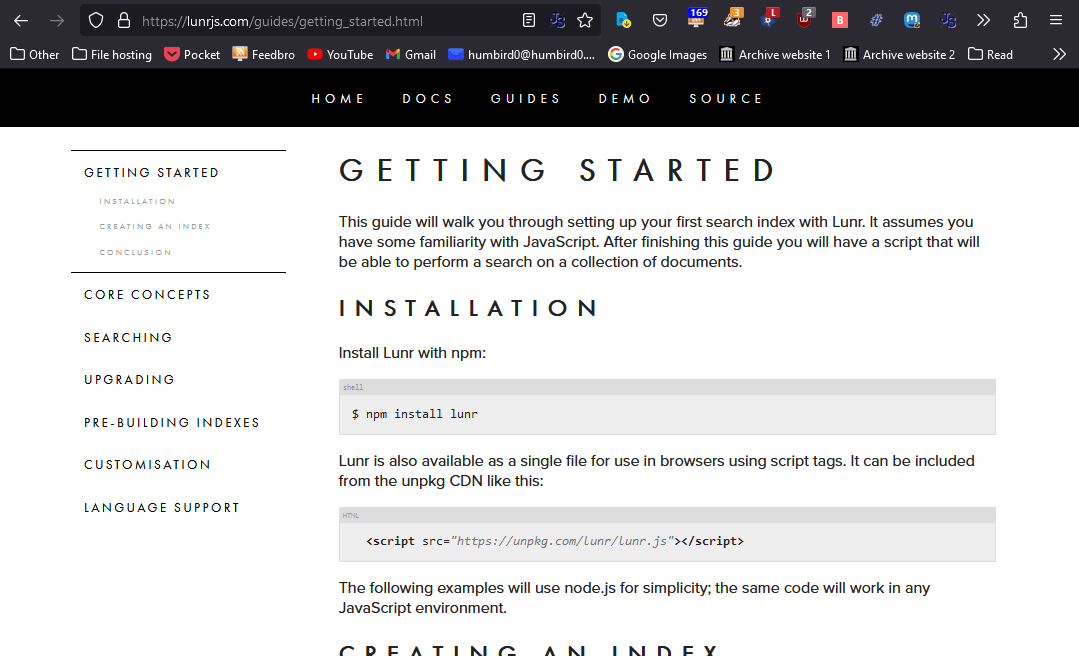
Task: Open the YouTube bookmark
Action: pyautogui.click(x=340, y=55)
